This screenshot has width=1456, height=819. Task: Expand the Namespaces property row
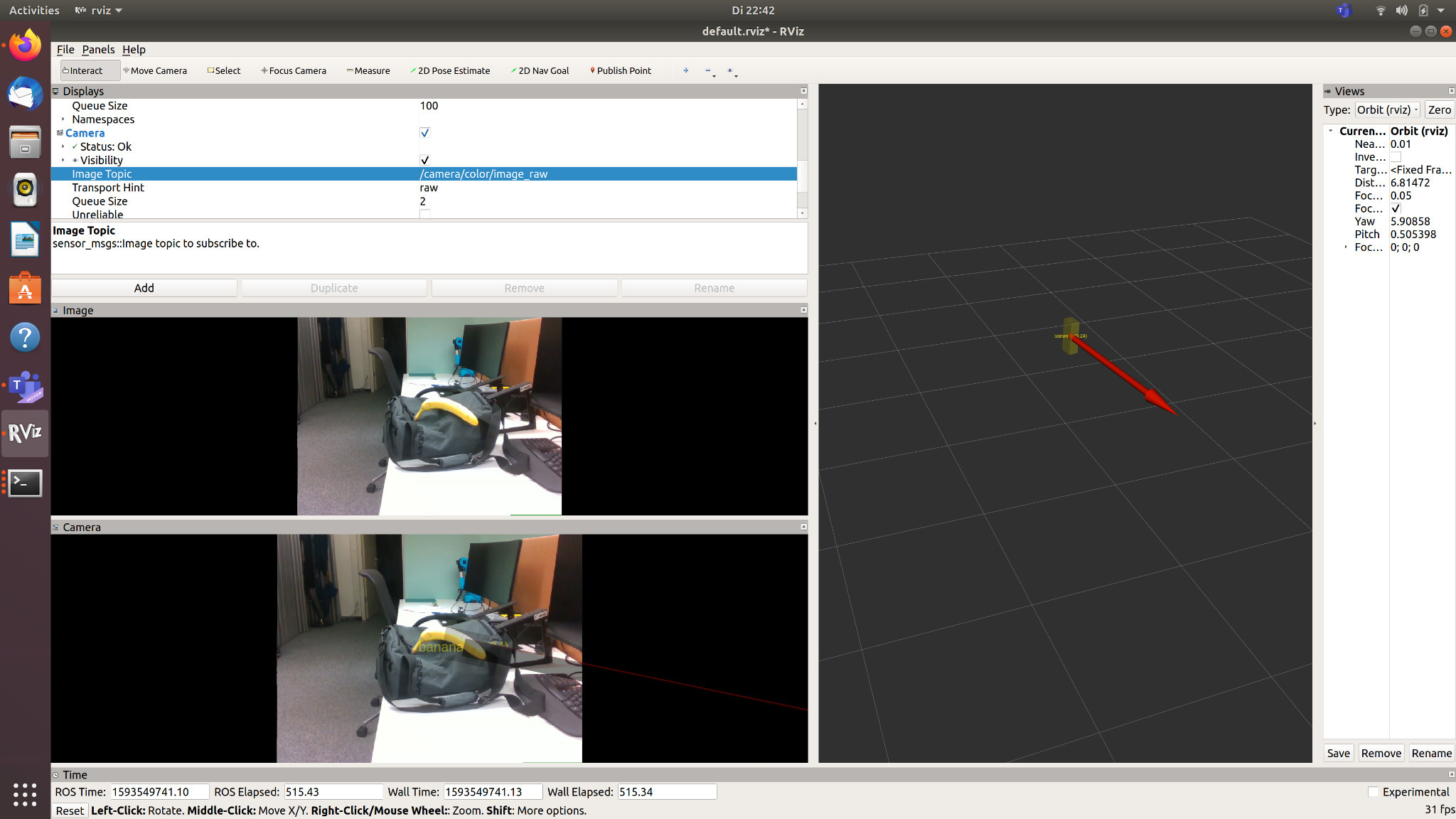click(x=63, y=119)
